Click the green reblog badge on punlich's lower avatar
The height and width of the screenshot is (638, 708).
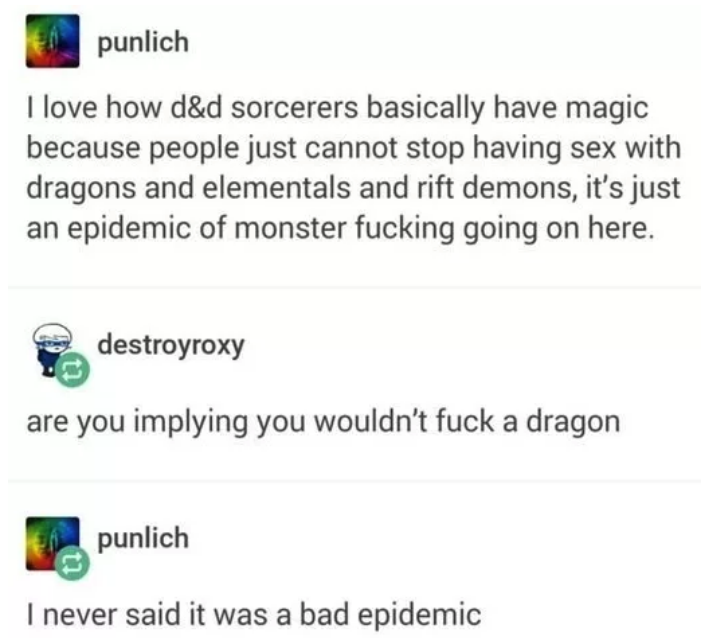(x=73, y=563)
